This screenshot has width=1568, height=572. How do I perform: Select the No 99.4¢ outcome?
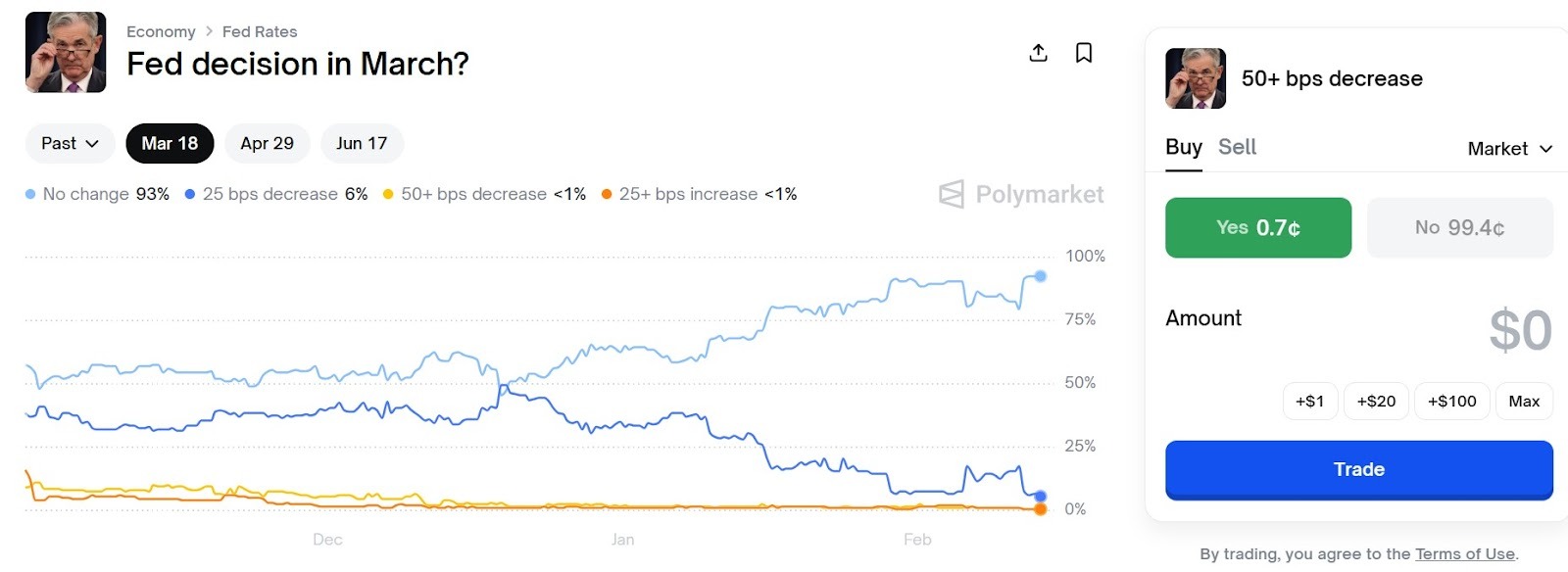pyautogui.click(x=1459, y=228)
